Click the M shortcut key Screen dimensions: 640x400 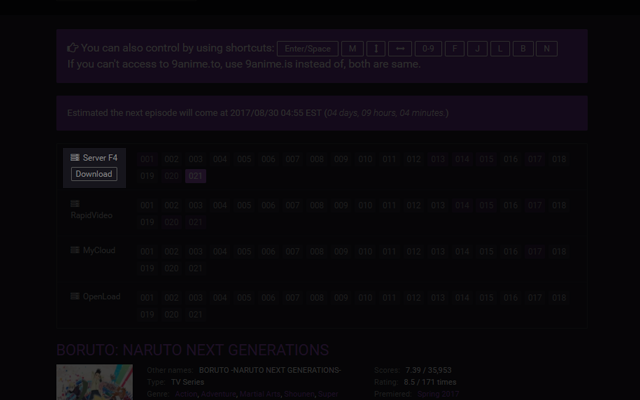352,49
